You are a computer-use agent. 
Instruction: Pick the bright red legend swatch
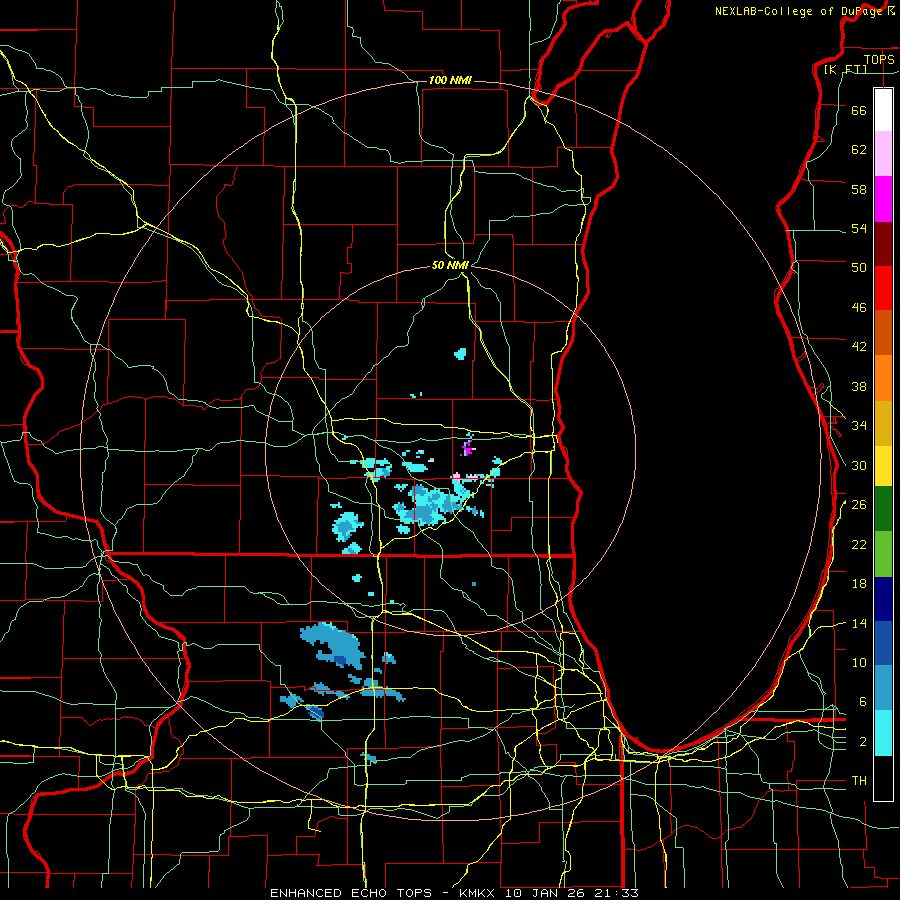883,288
